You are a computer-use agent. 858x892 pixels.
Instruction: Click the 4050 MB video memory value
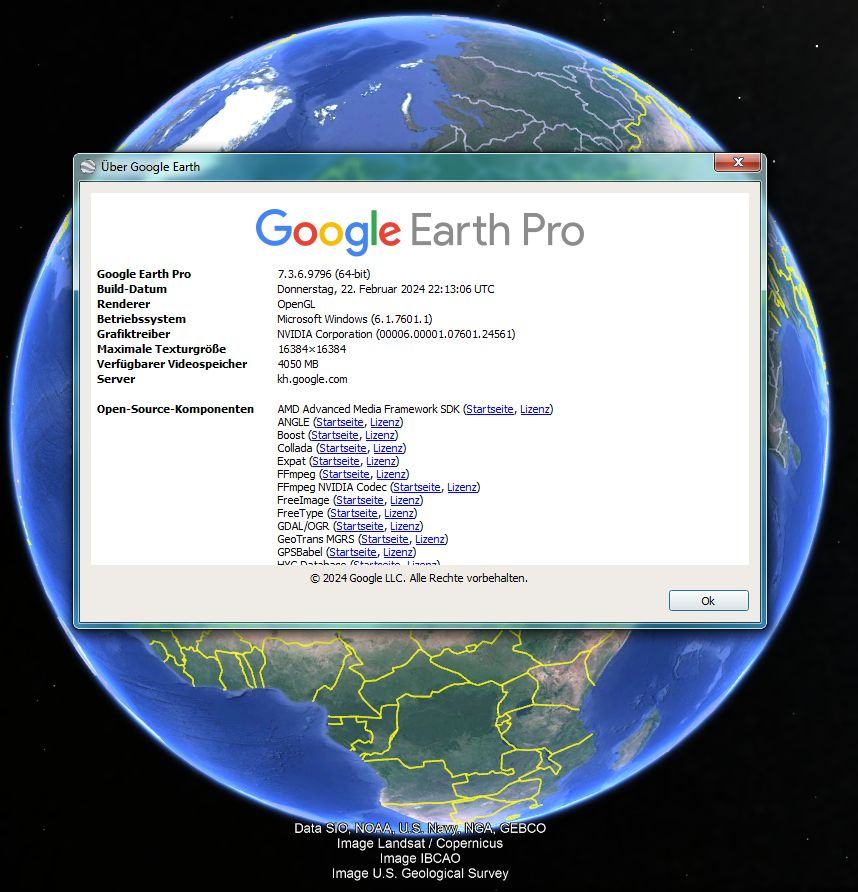click(298, 364)
